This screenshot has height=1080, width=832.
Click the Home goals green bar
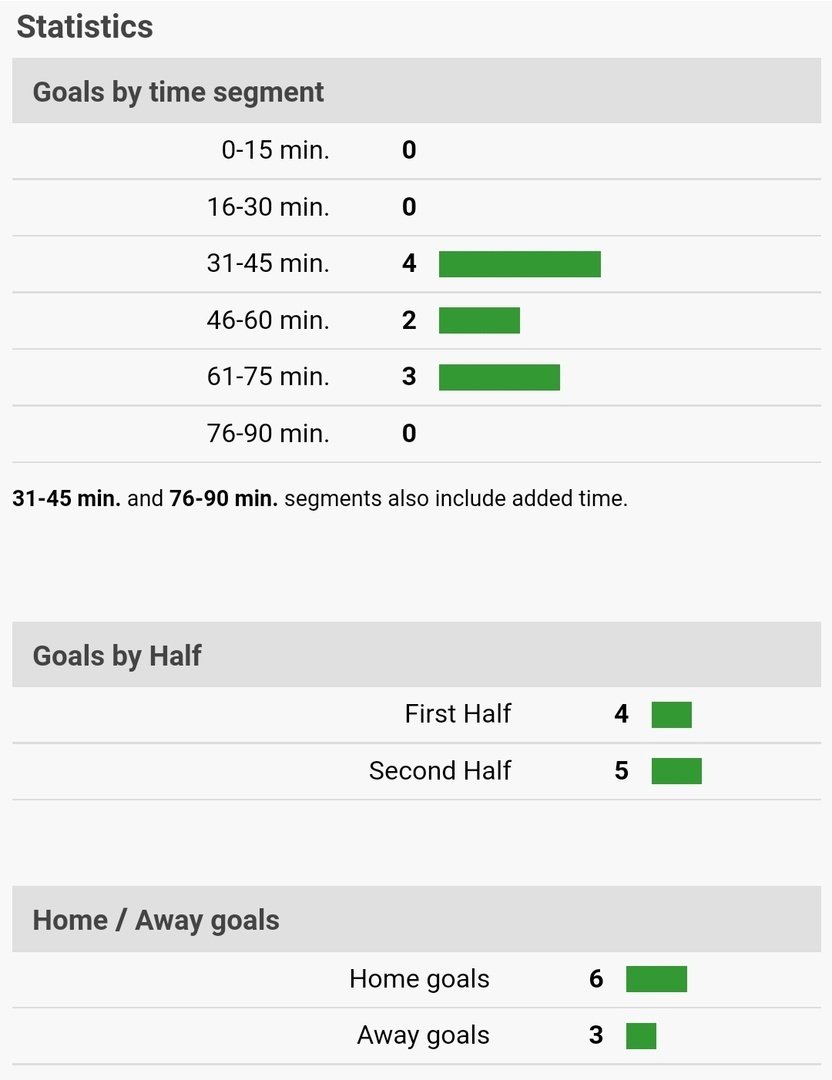coord(656,979)
